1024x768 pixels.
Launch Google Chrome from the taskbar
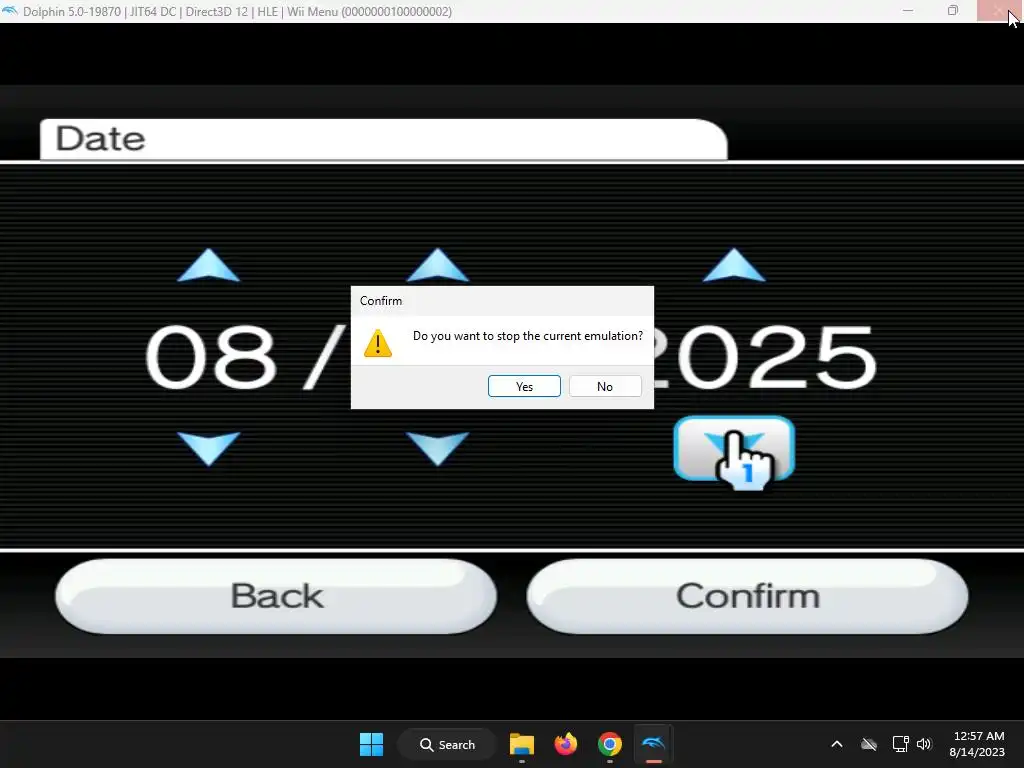(609, 744)
